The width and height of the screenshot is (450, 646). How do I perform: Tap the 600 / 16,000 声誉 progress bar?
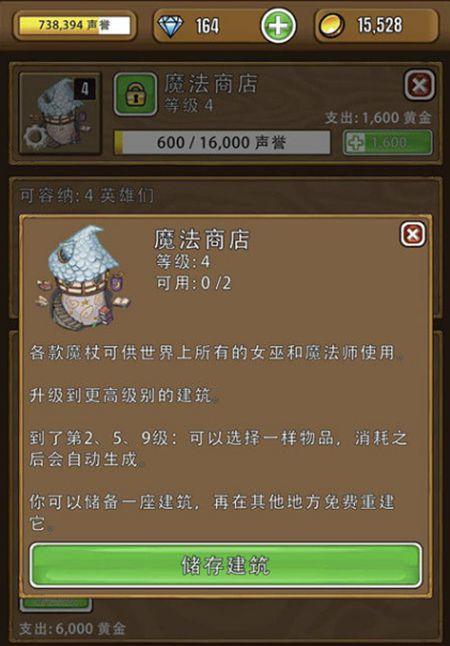pyautogui.click(x=222, y=143)
